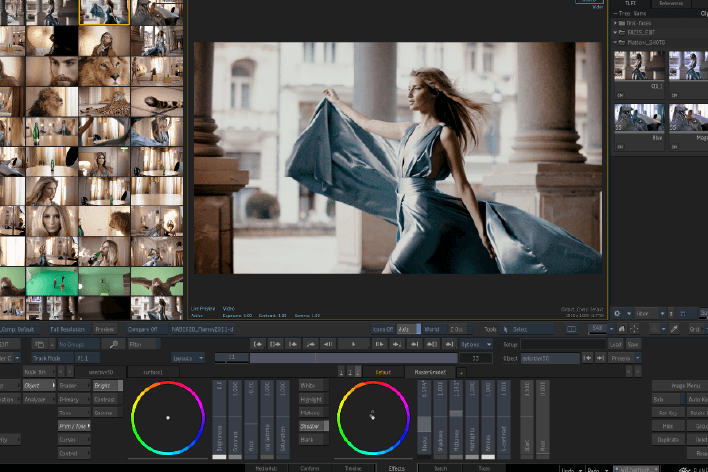Screen dimensions: 708x472
Task: Open the References tab in the media panel
Action: [x=671, y=4]
